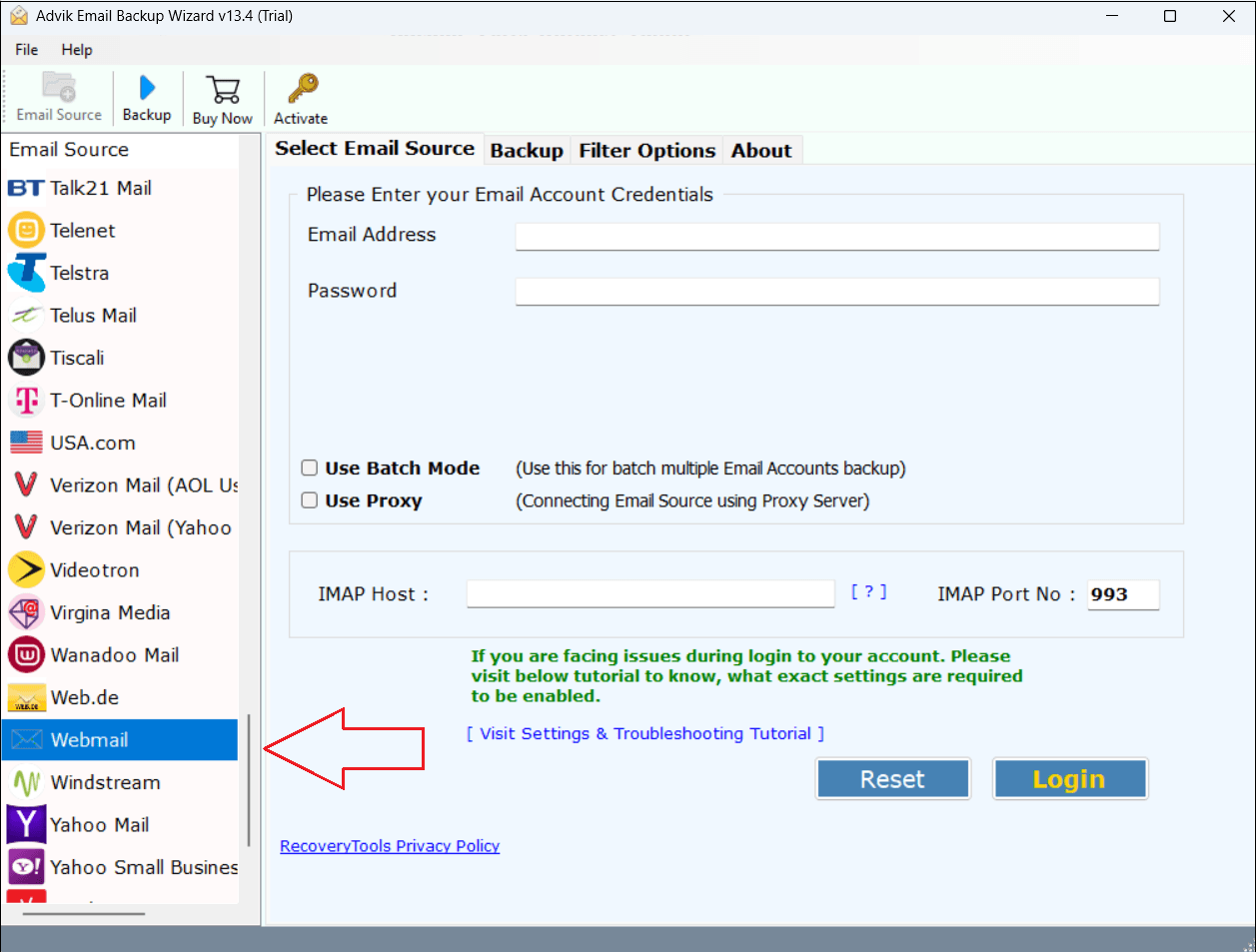
Task: Click the Email Source toolbar icon
Action: coord(59,88)
